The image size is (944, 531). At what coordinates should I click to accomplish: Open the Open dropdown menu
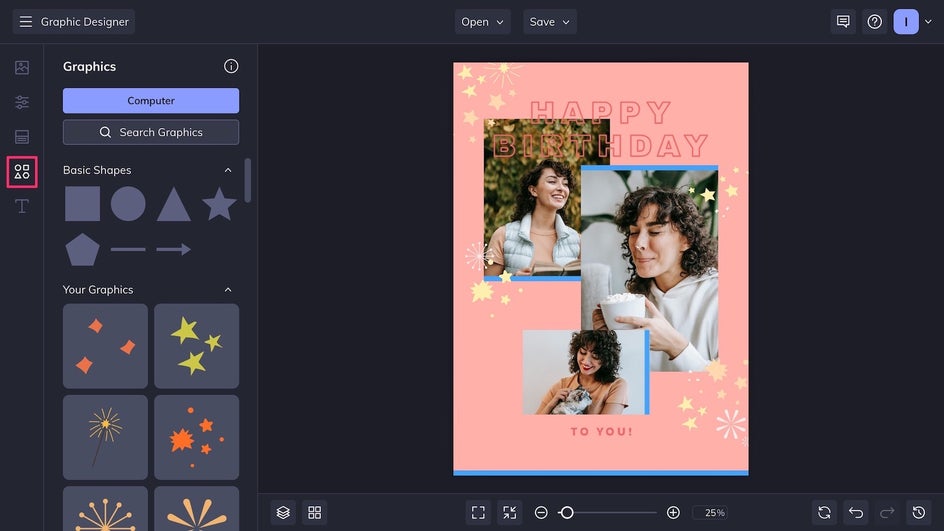[482, 22]
